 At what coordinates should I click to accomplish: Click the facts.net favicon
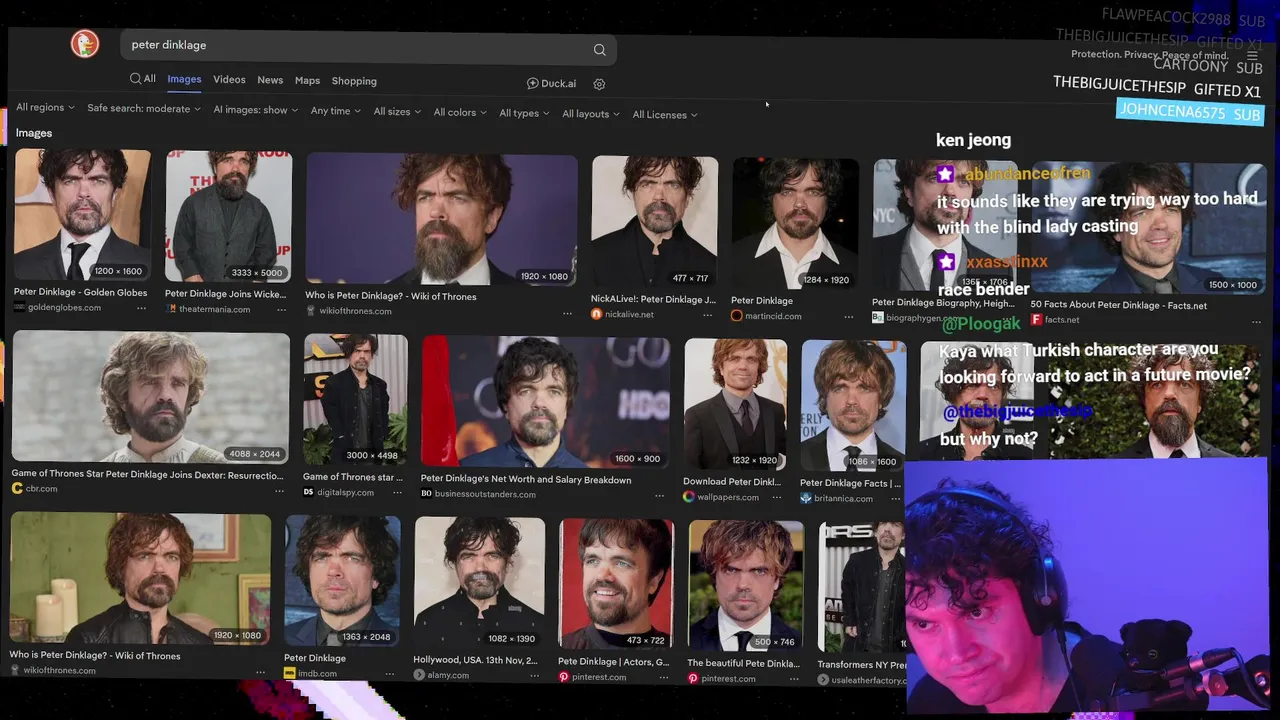tap(1037, 320)
